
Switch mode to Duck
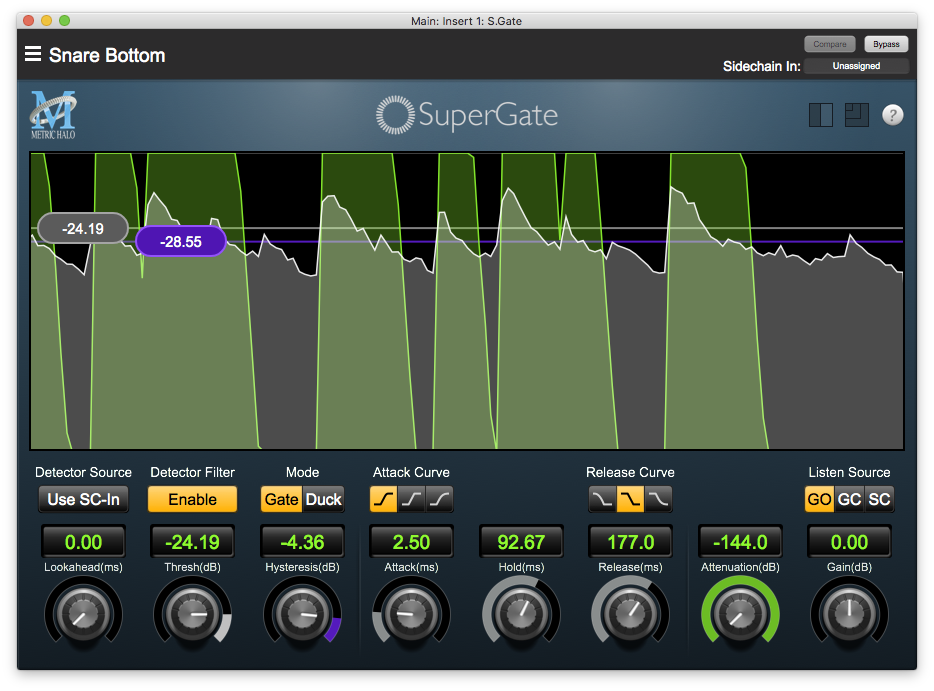point(324,499)
